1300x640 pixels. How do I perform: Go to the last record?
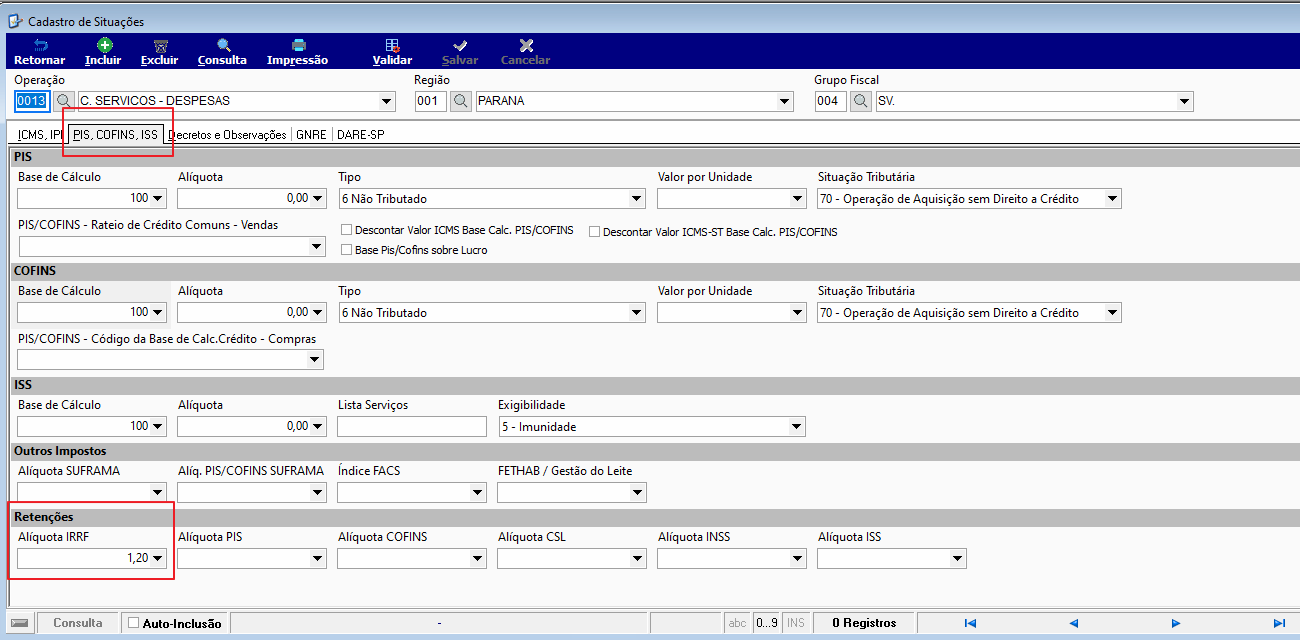(x=1279, y=623)
